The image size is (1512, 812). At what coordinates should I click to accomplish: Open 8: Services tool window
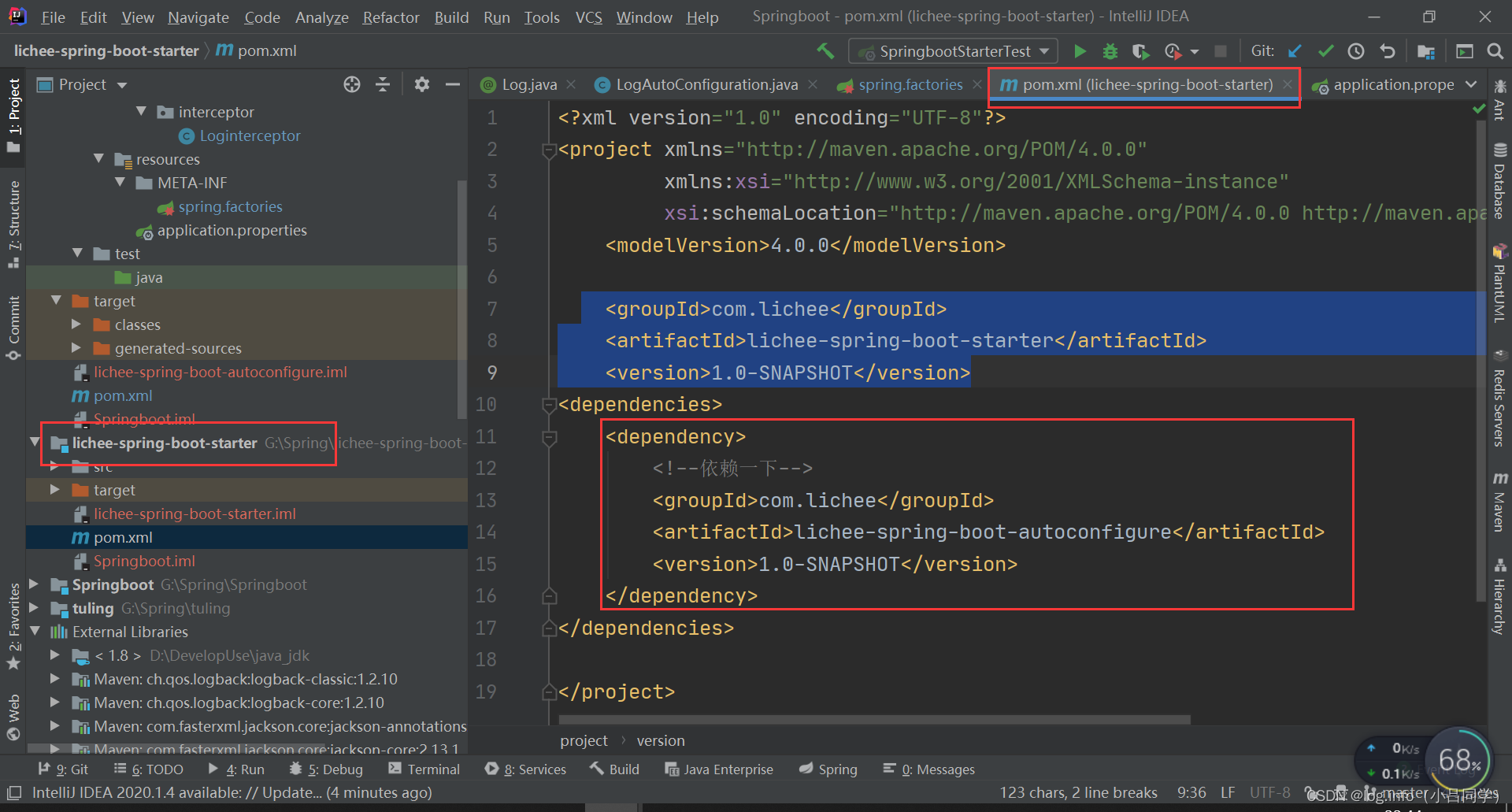pyautogui.click(x=525, y=769)
